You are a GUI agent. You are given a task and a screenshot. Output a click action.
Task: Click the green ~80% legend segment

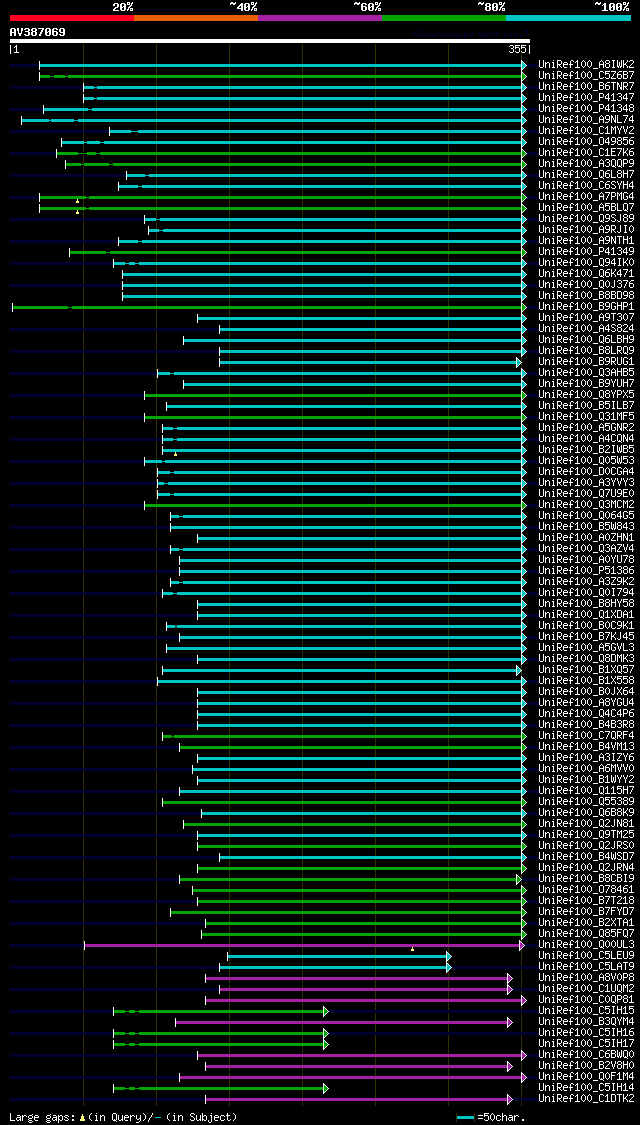click(444, 17)
